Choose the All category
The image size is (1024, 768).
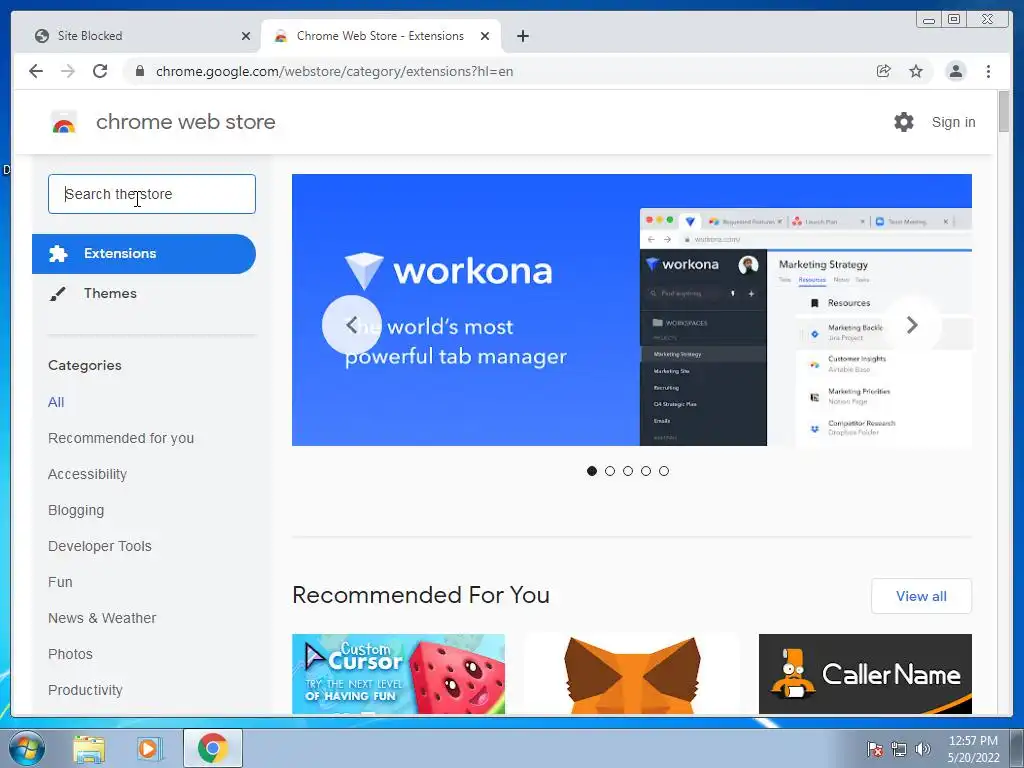[x=56, y=402]
